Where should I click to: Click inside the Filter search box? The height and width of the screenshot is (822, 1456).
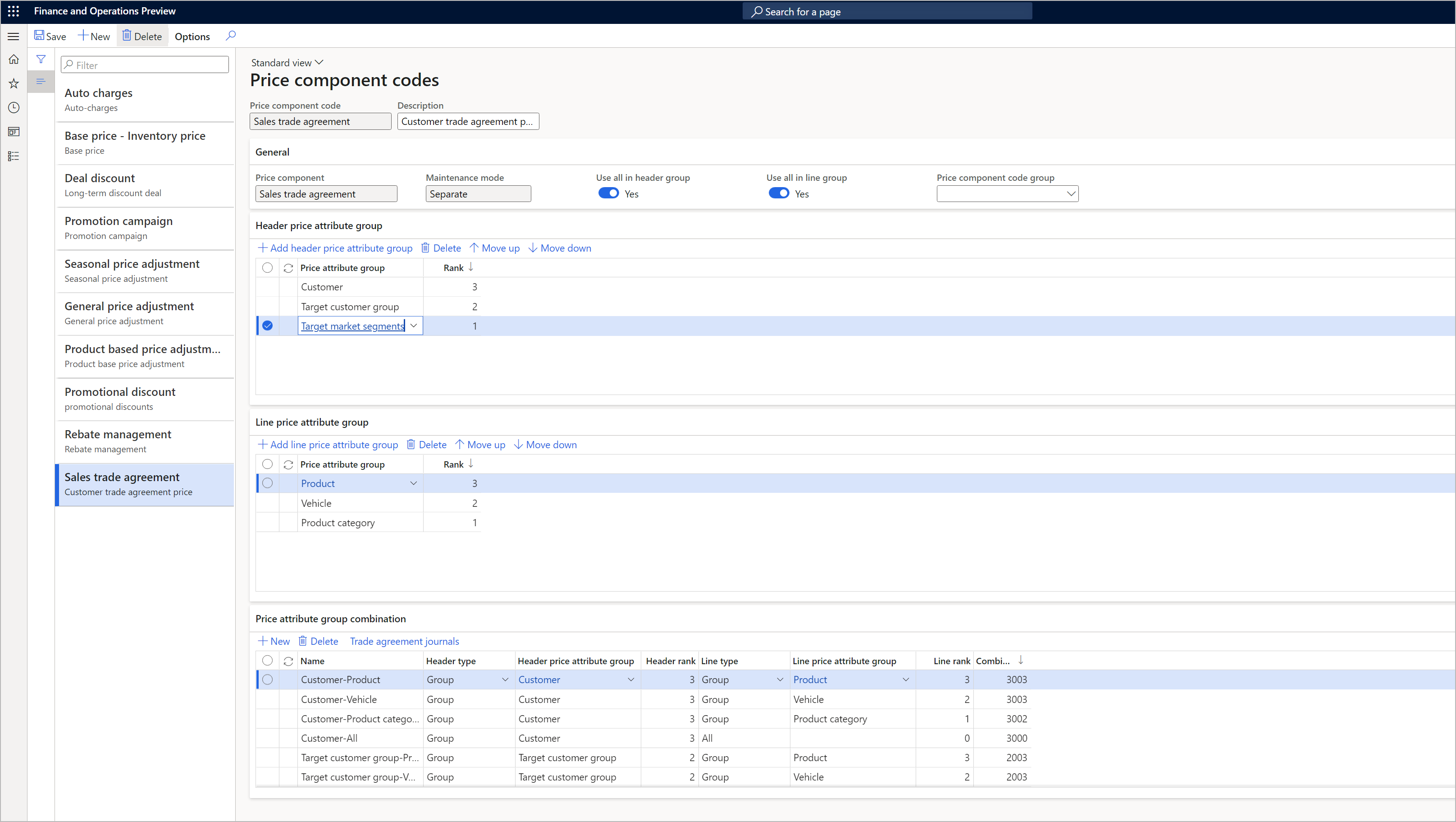pyautogui.click(x=144, y=64)
